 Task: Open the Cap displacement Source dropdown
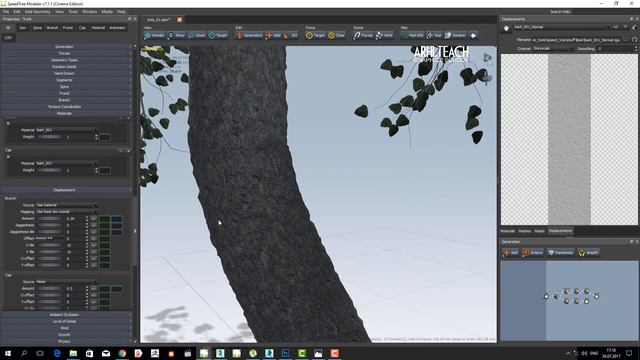67,282
